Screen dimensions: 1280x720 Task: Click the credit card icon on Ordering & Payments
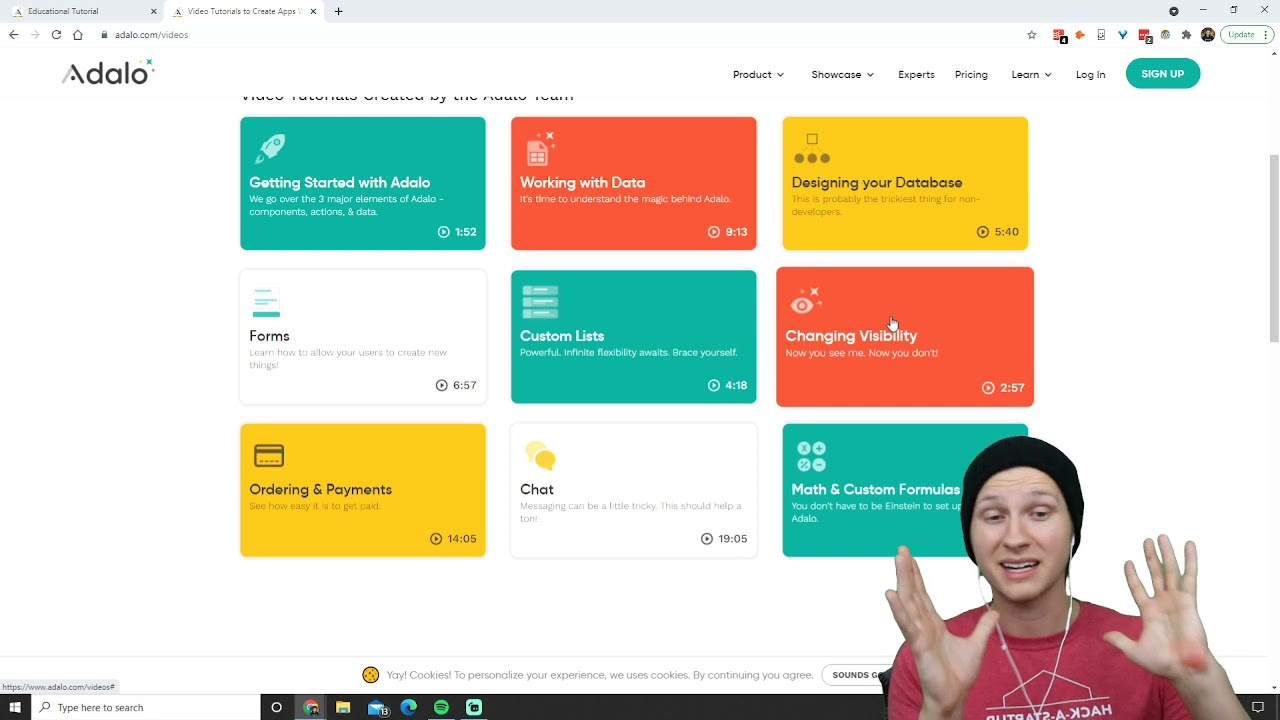[269, 456]
